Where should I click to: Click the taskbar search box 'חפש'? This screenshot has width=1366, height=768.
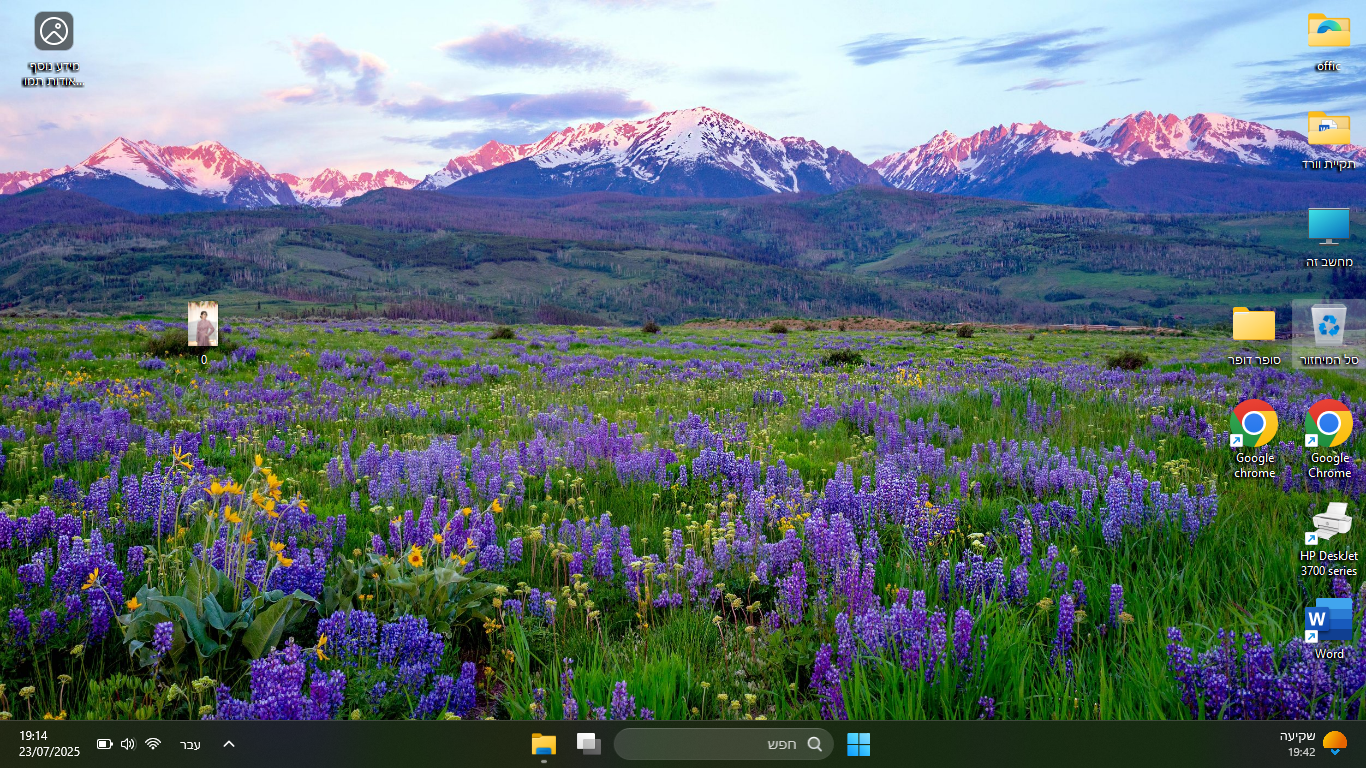(x=724, y=744)
